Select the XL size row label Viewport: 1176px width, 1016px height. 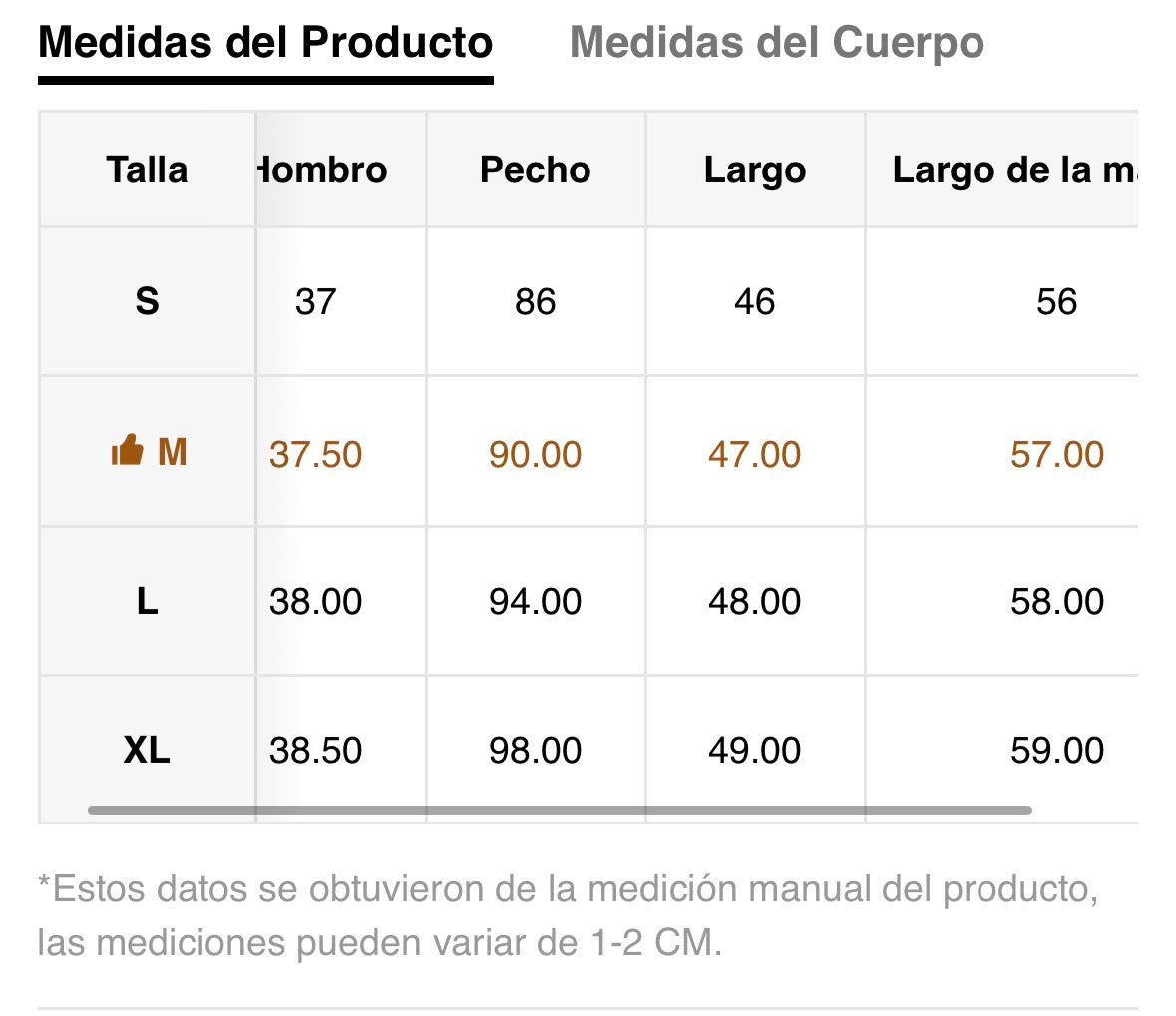(147, 750)
